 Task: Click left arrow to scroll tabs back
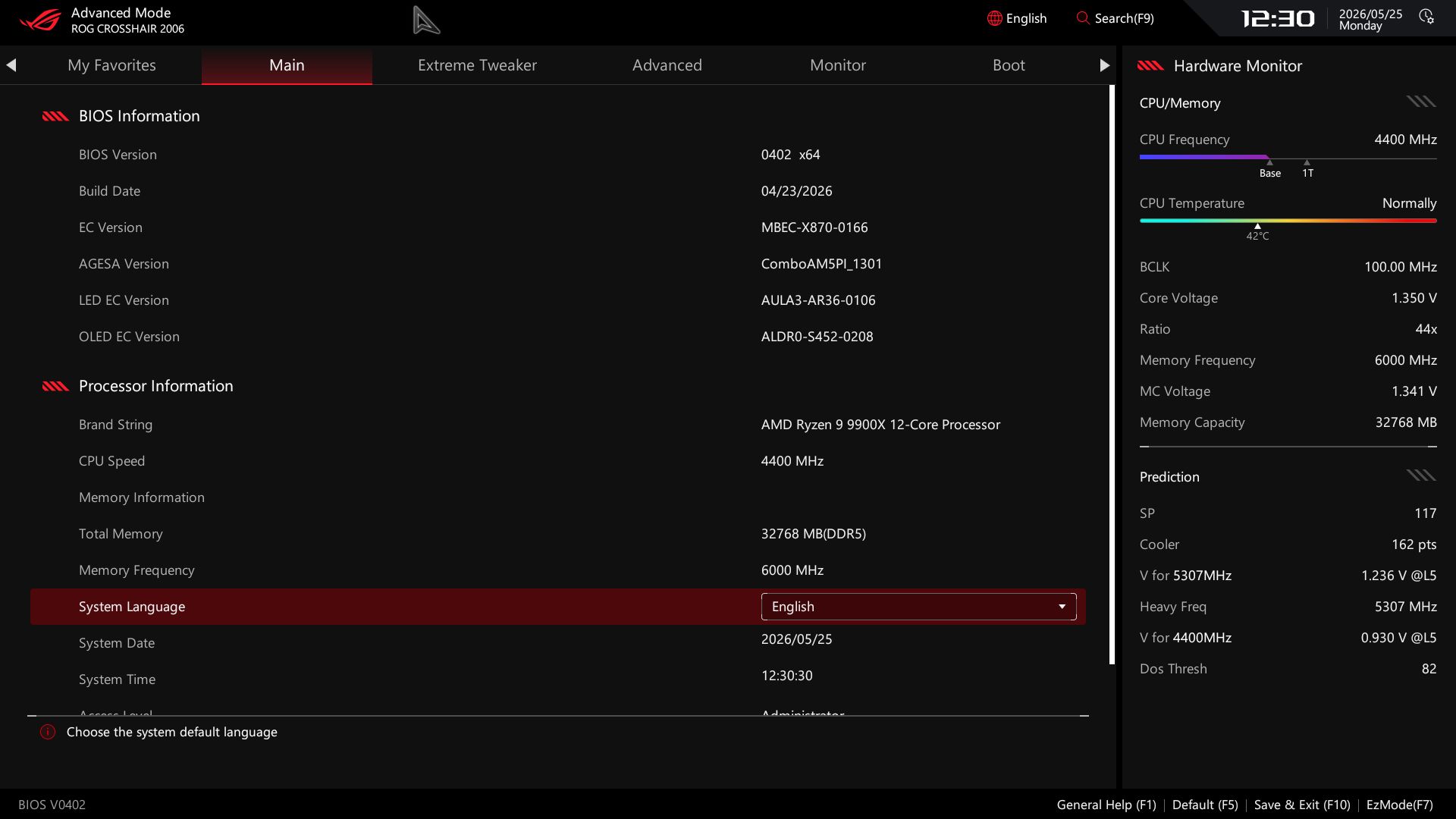click(x=11, y=65)
